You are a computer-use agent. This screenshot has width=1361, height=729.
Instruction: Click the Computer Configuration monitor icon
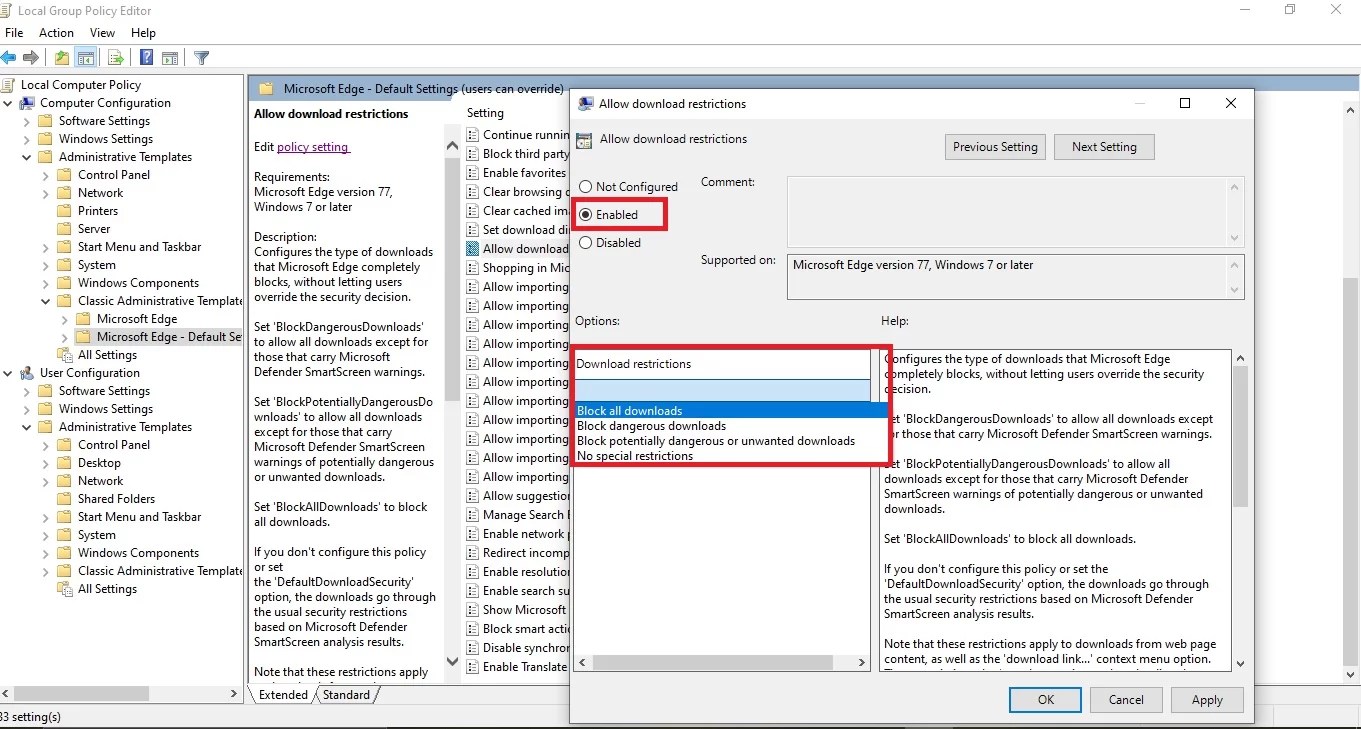coord(28,103)
